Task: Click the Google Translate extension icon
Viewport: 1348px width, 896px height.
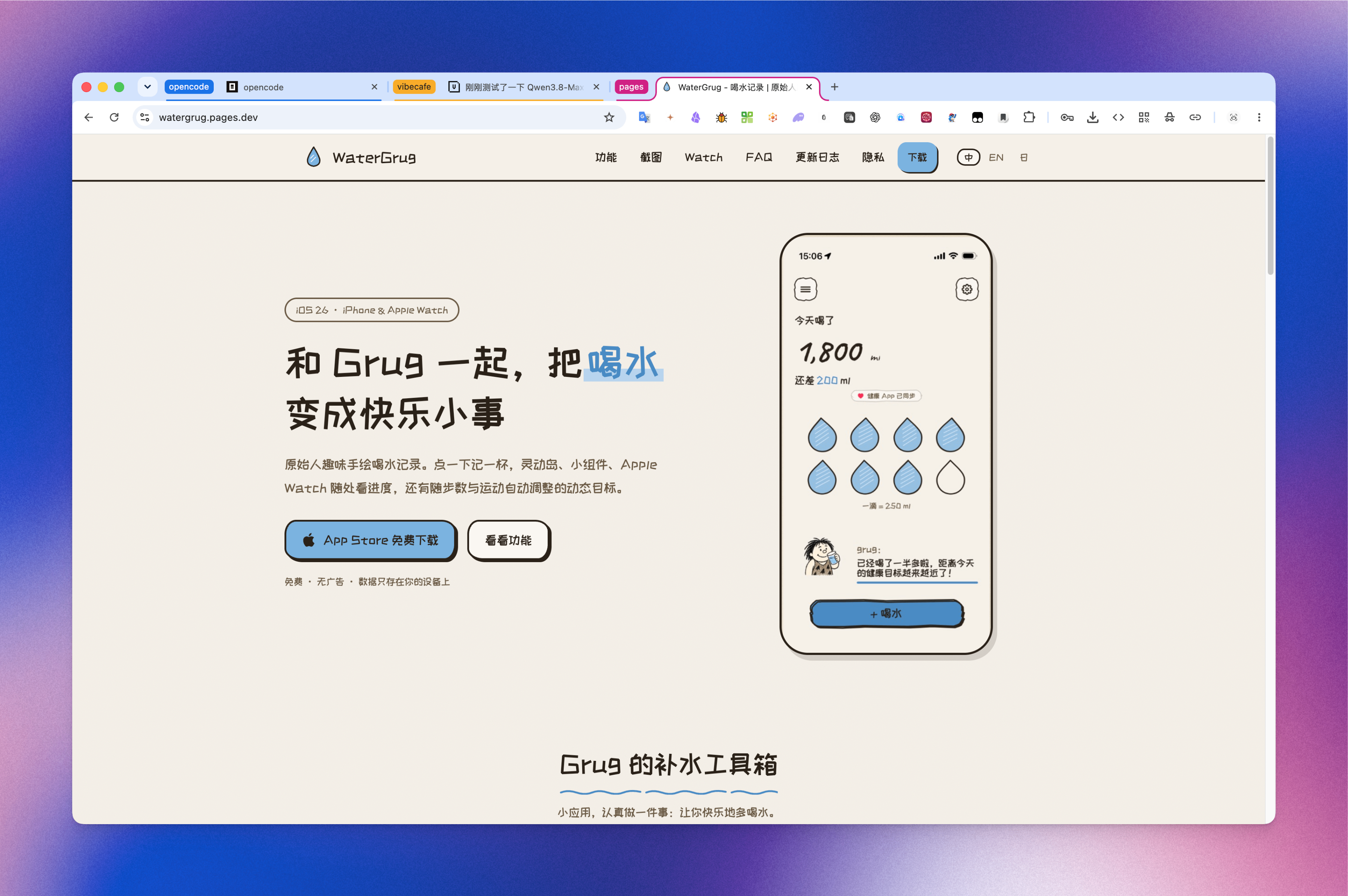Action: pyautogui.click(x=644, y=117)
